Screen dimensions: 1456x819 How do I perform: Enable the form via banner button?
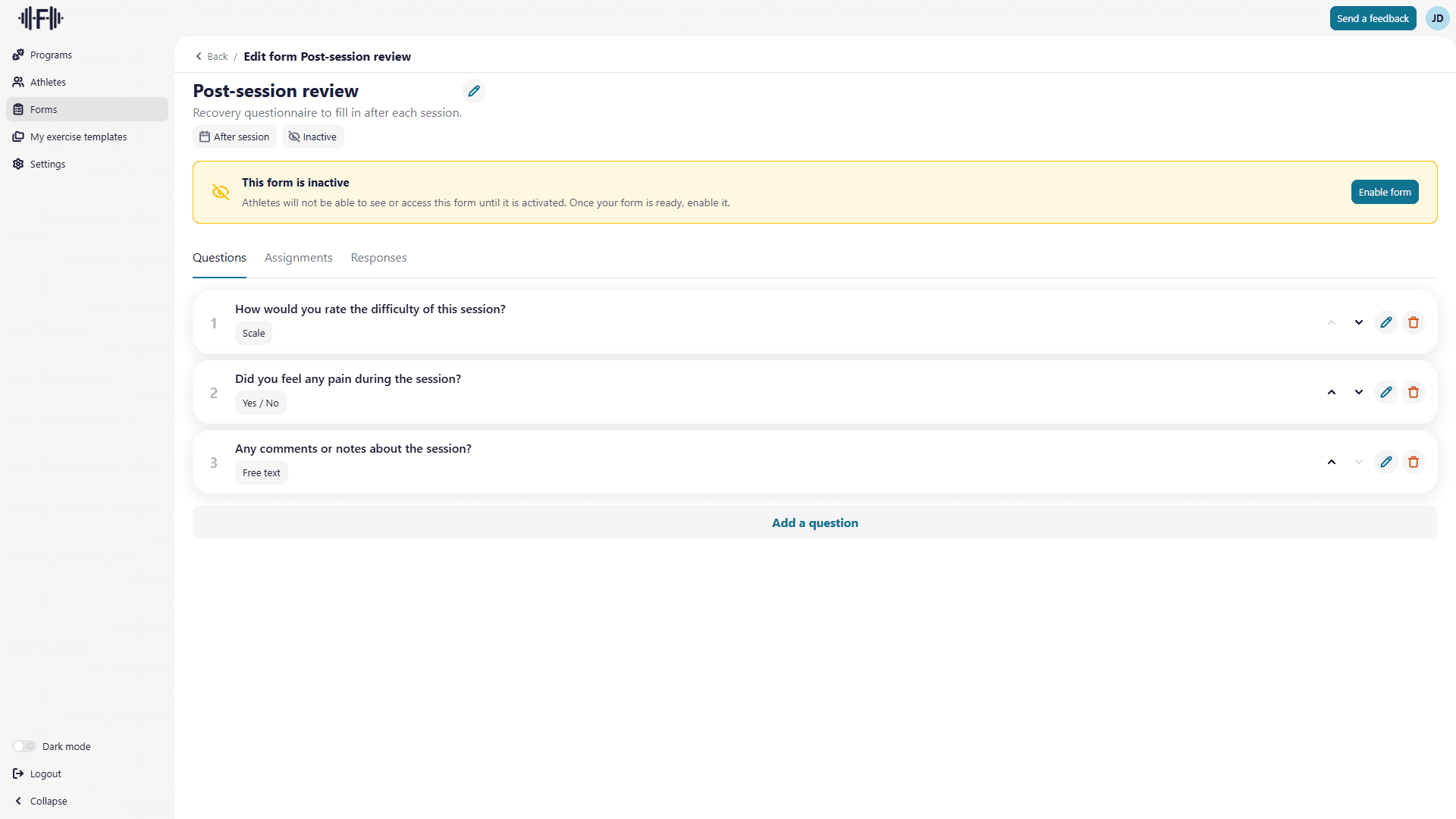click(x=1385, y=192)
